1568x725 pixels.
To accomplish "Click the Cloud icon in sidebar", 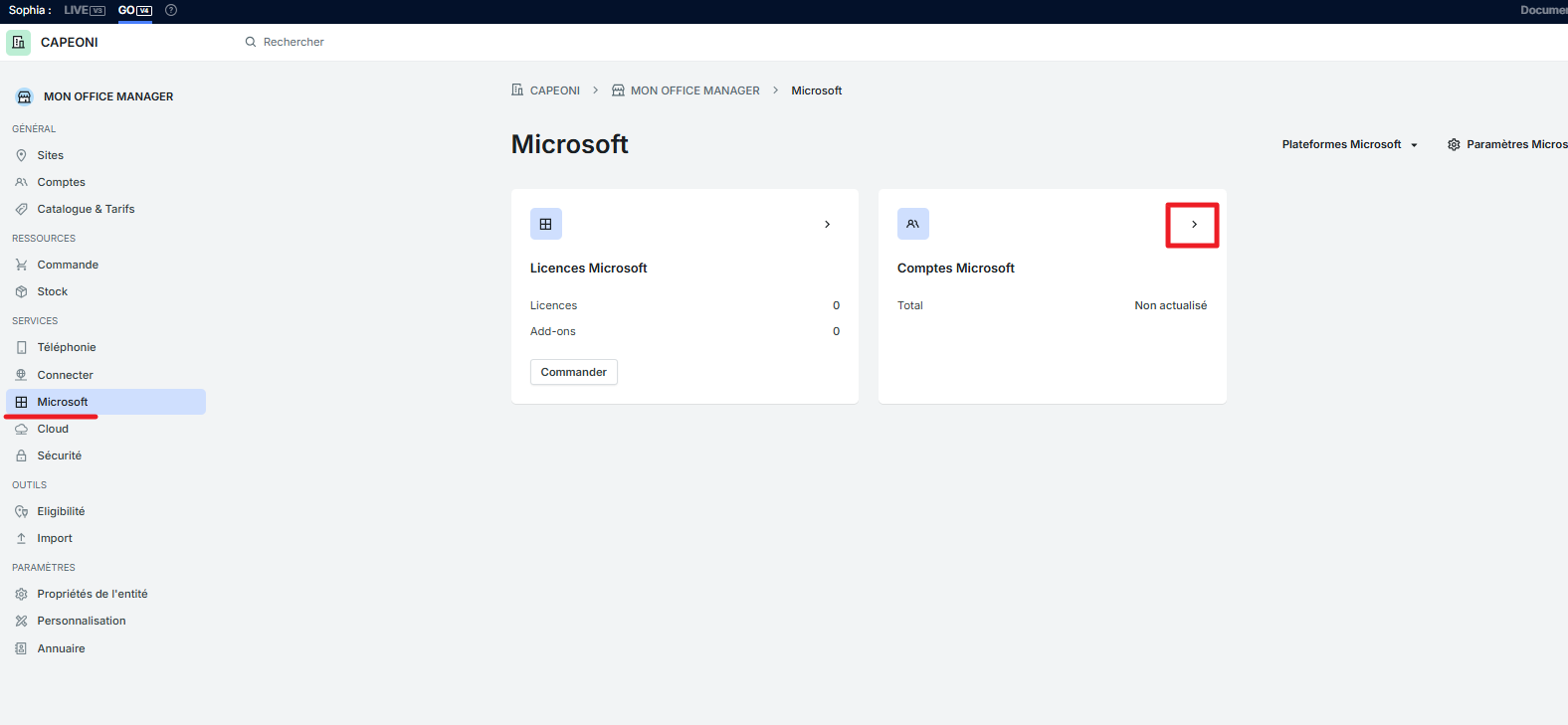I will (x=21, y=429).
